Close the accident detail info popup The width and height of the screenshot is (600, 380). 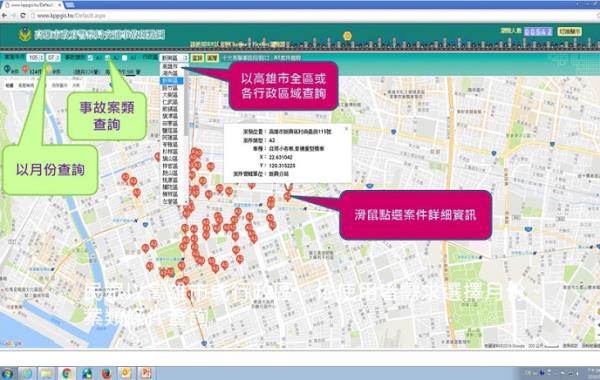click(x=346, y=129)
